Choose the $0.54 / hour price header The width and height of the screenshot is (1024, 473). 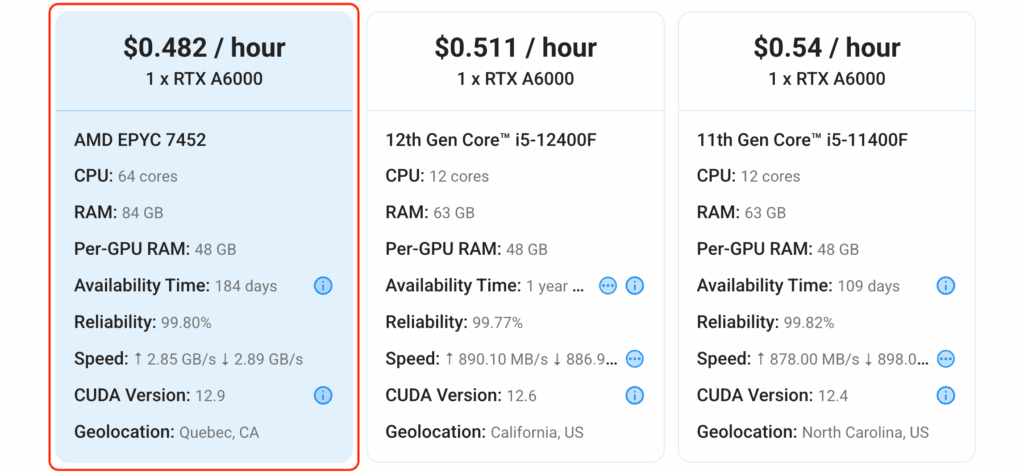(826, 47)
